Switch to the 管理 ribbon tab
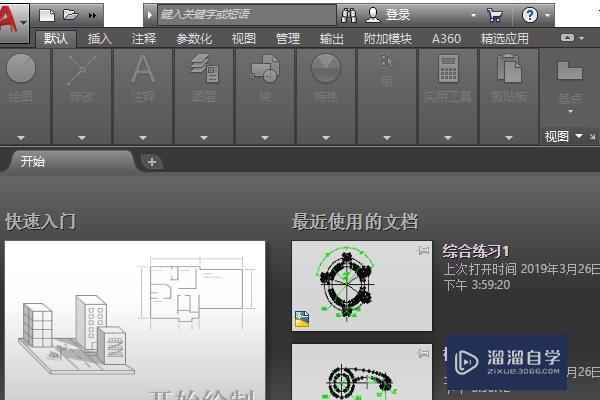The image size is (600, 400). [288, 39]
